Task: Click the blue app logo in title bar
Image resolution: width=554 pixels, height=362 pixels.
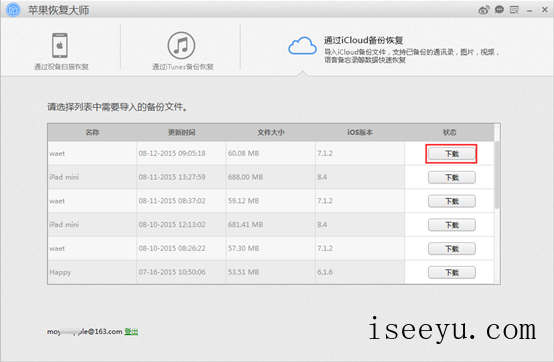Action: [x=13, y=10]
